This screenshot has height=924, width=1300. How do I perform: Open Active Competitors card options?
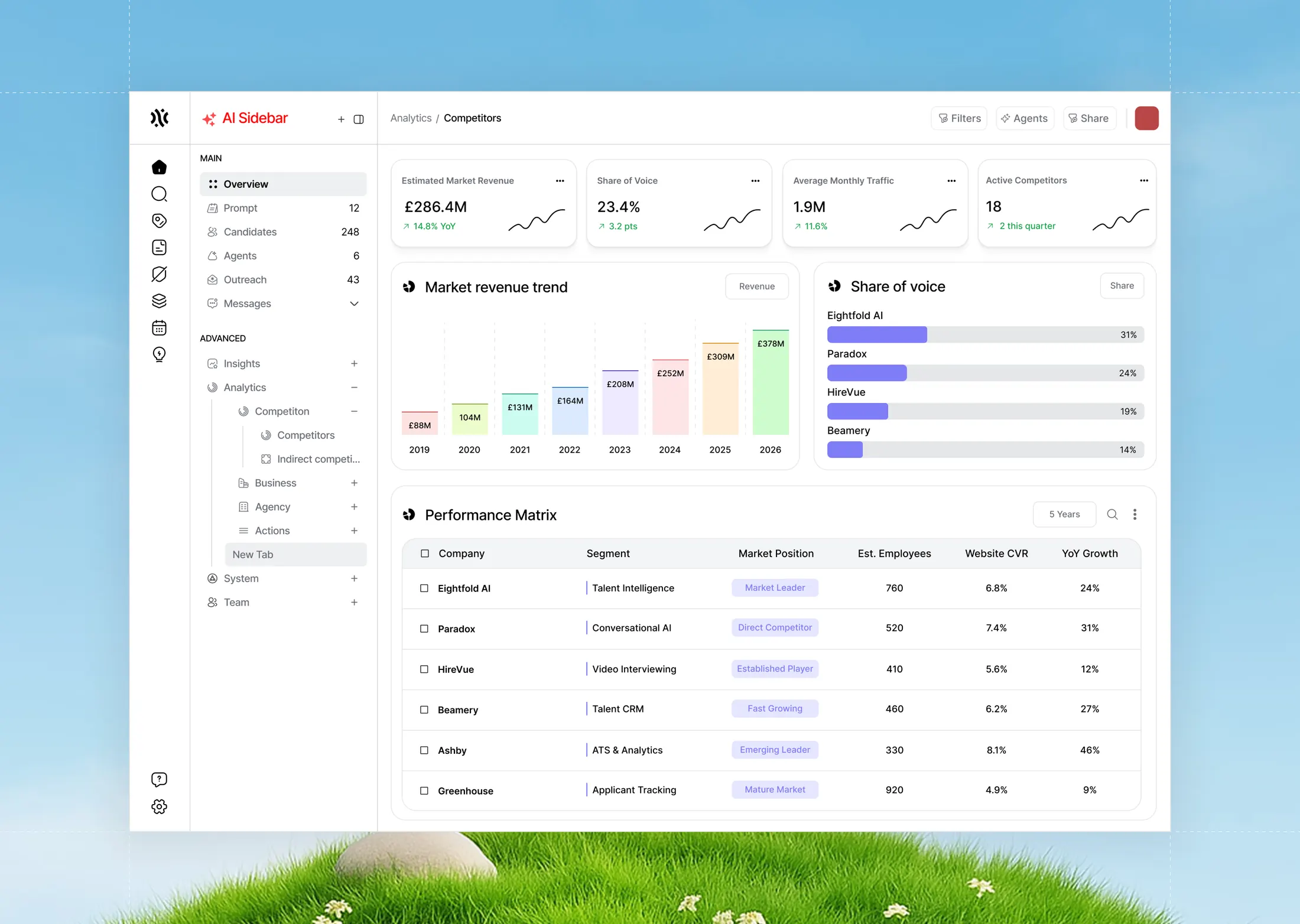point(1144,181)
